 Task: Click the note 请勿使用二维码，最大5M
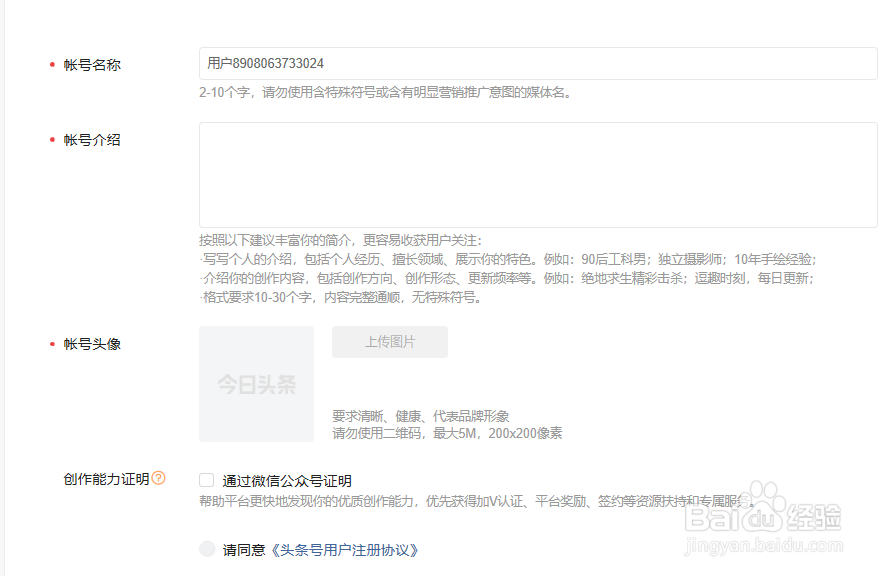coord(447,433)
